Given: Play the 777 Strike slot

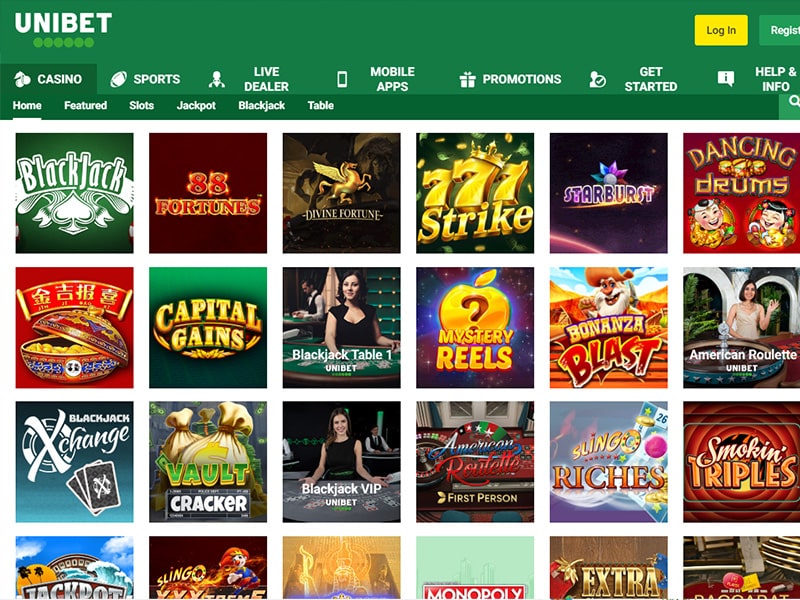Looking at the screenshot, I should click(475, 193).
